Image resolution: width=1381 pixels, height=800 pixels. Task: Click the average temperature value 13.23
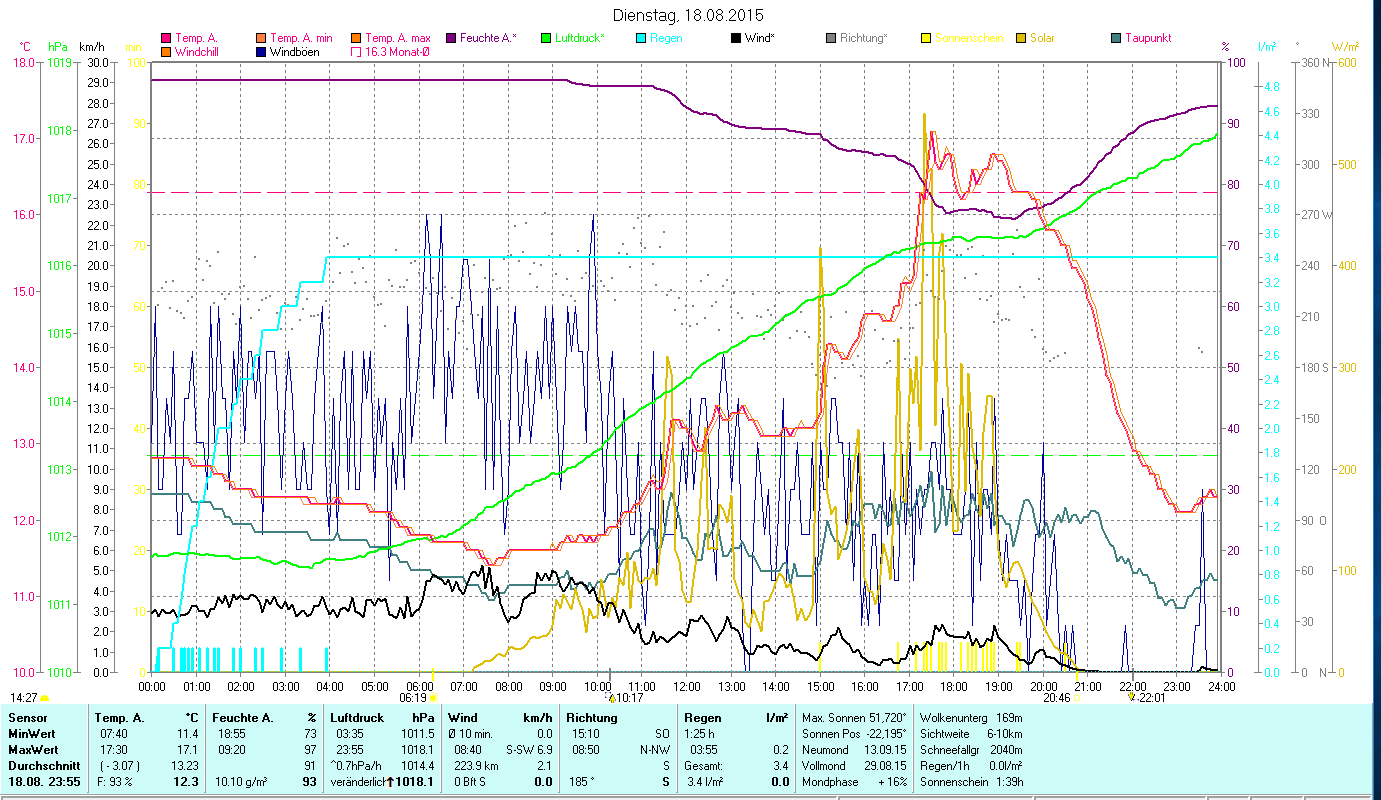185,766
